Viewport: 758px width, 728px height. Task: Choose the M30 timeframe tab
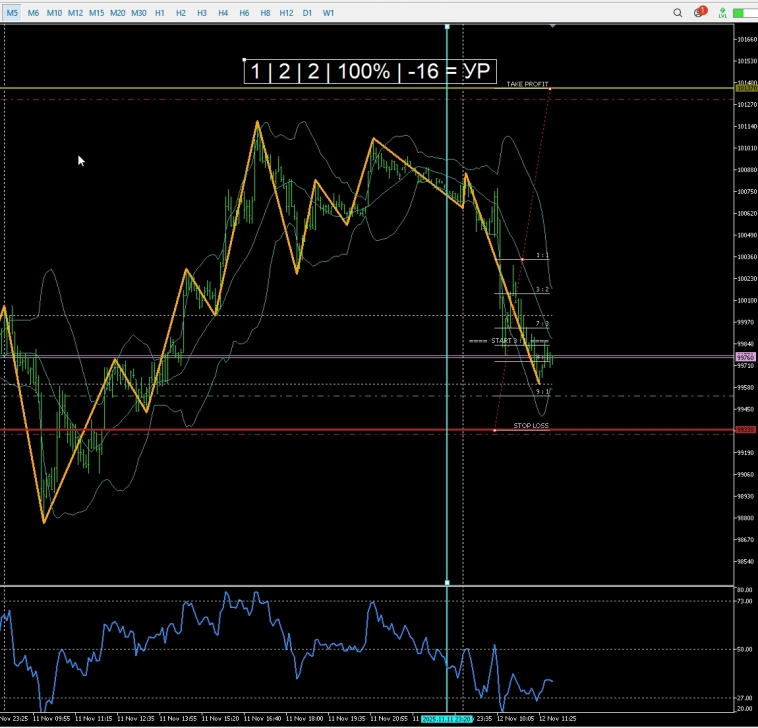[138, 13]
